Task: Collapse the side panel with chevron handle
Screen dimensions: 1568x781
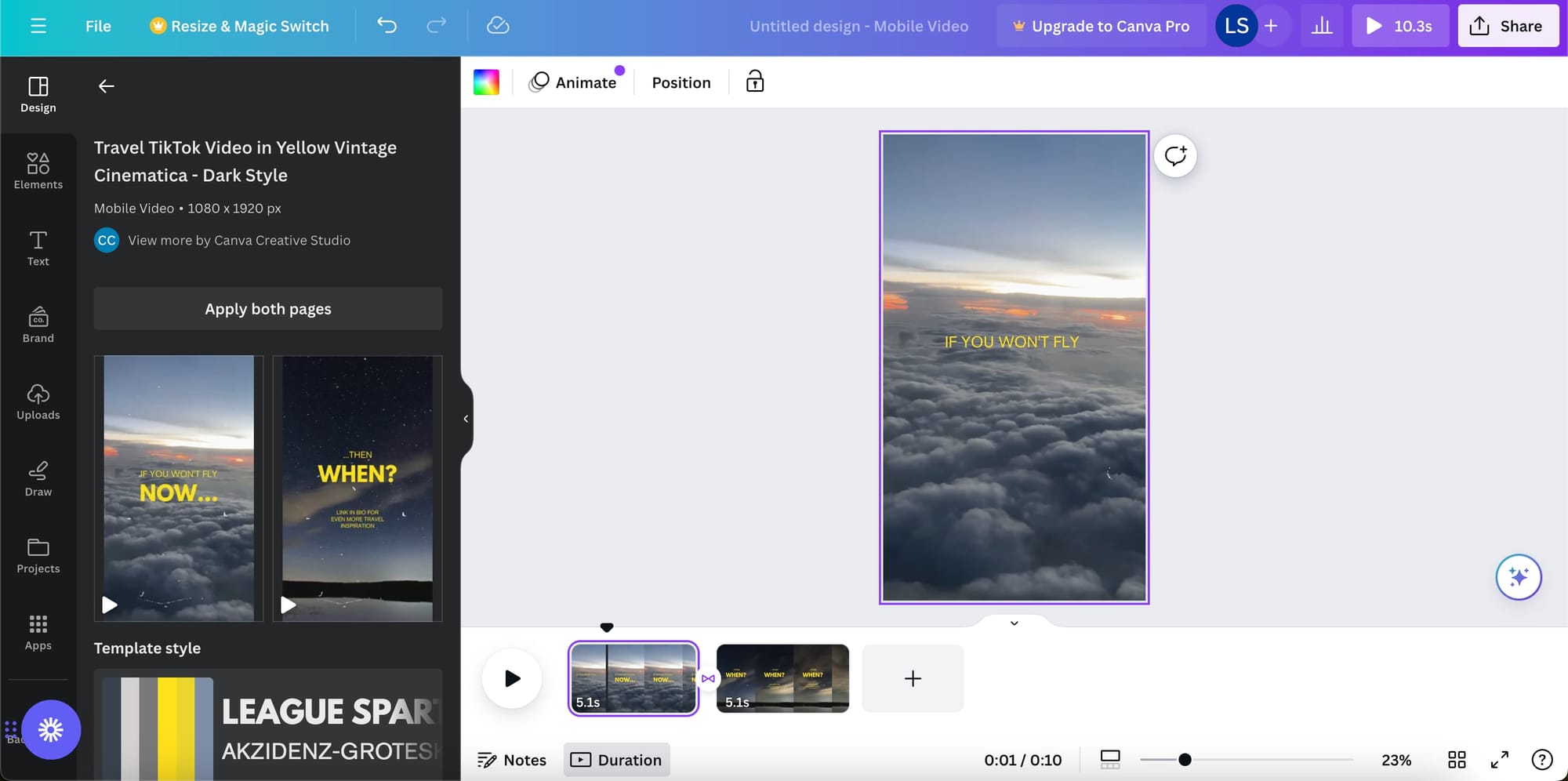Action: tap(466, 419)
